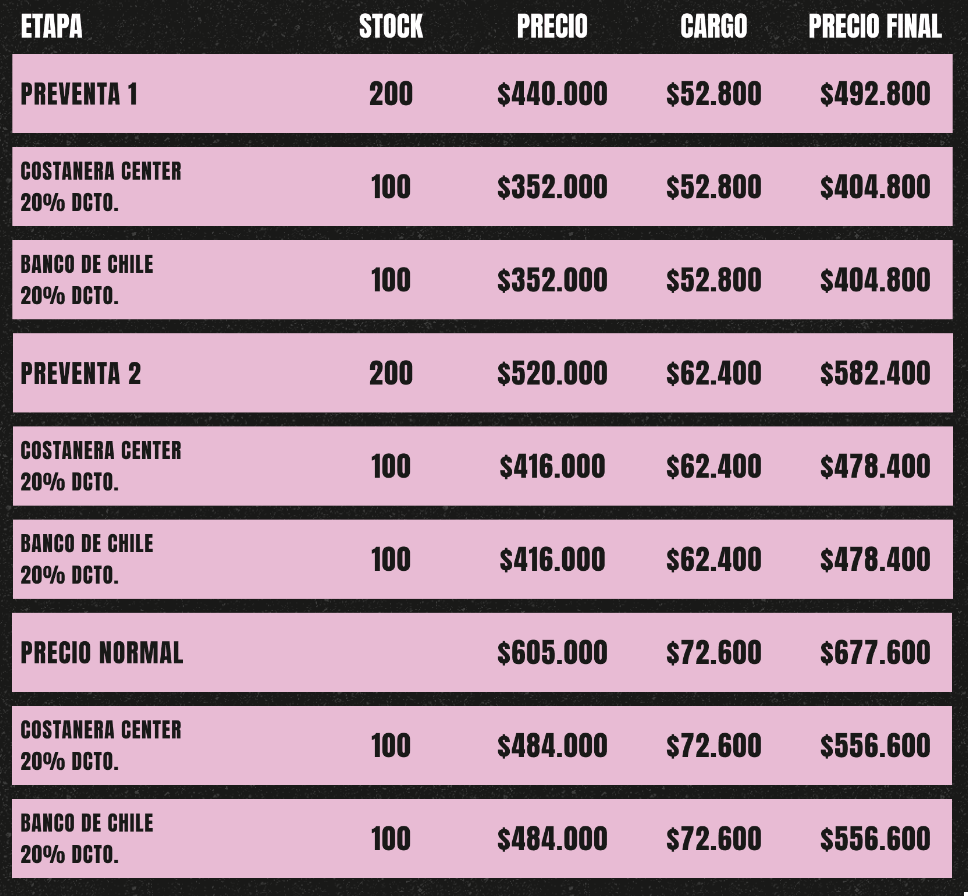
Task: Select the PRECIO FINAL column header
Action: 875,27
